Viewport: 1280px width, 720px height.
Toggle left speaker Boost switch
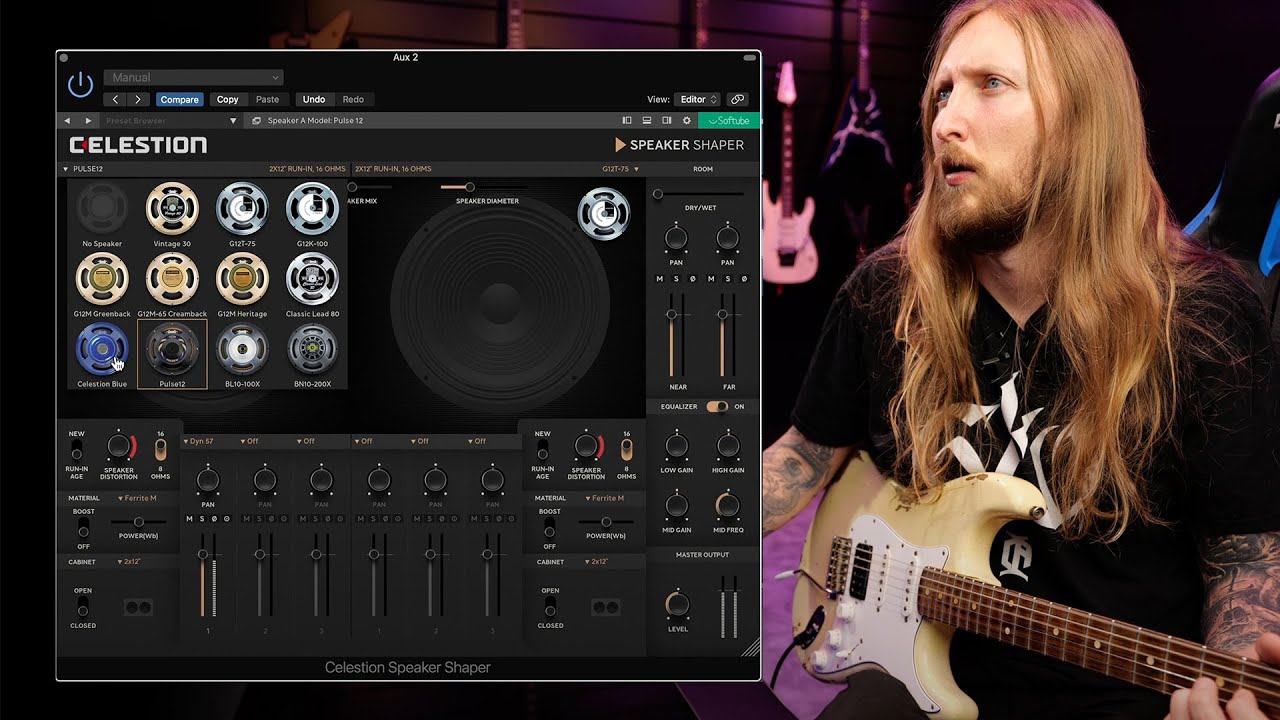[x=83, y=527]
